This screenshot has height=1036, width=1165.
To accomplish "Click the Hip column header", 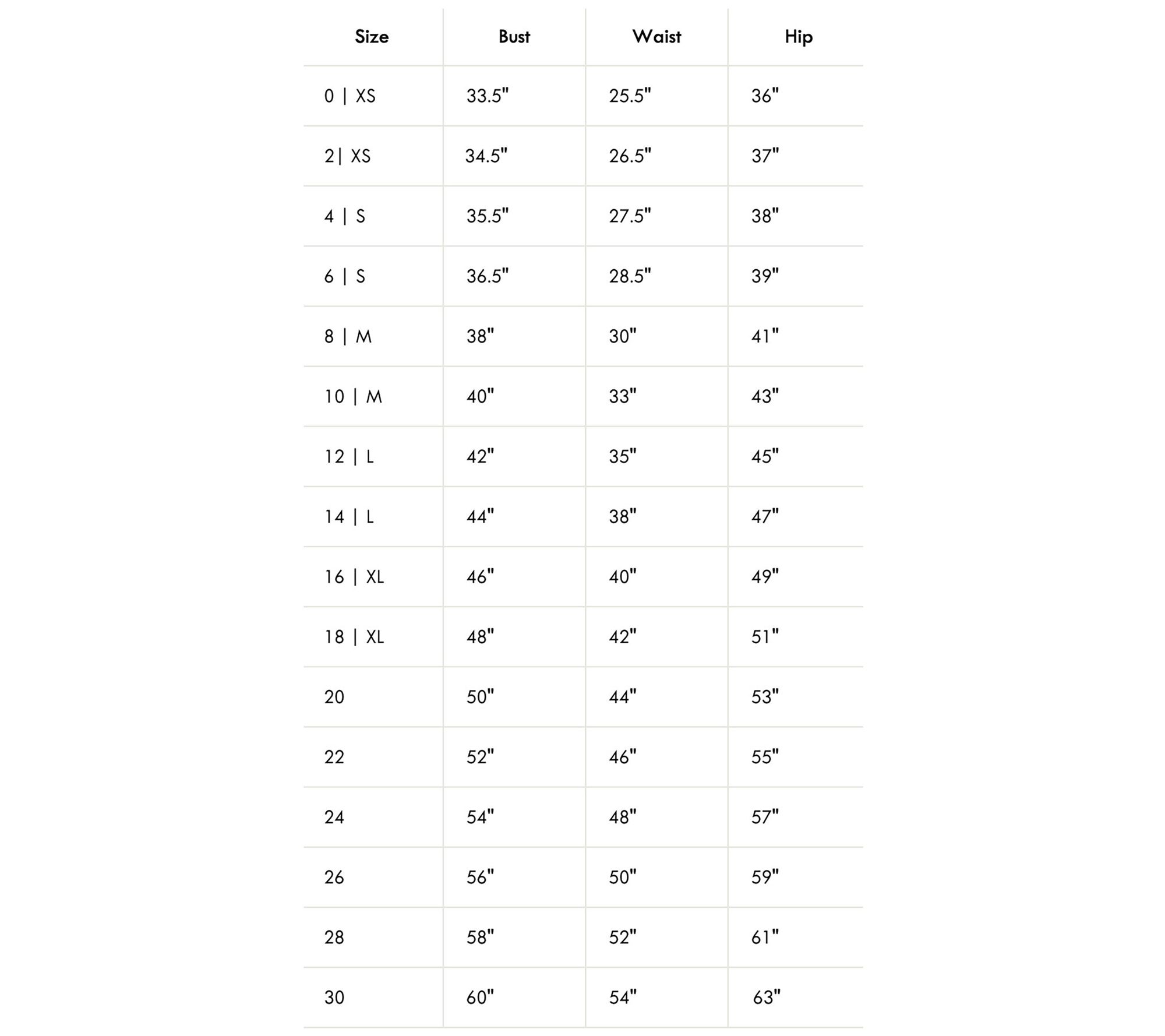I will click(x=798, y=37).
